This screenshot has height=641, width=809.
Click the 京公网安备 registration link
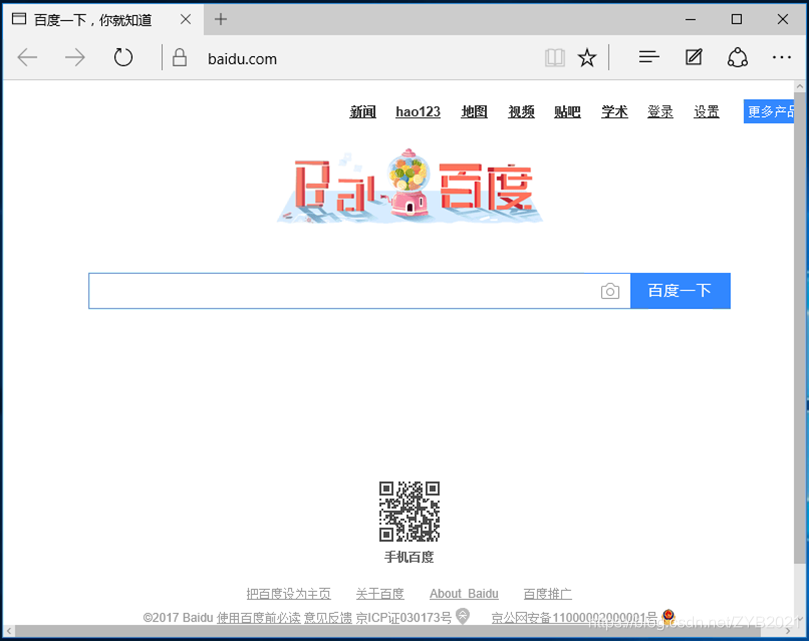(x=574, y=617)
